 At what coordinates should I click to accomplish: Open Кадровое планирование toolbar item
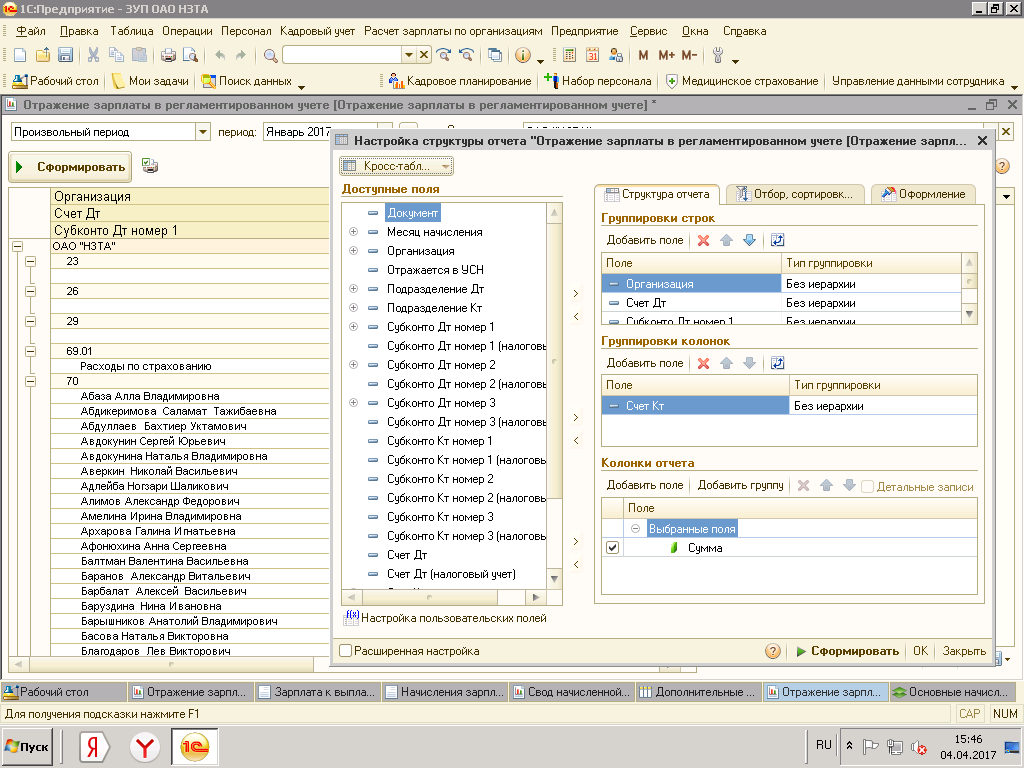tap(460, 81)
